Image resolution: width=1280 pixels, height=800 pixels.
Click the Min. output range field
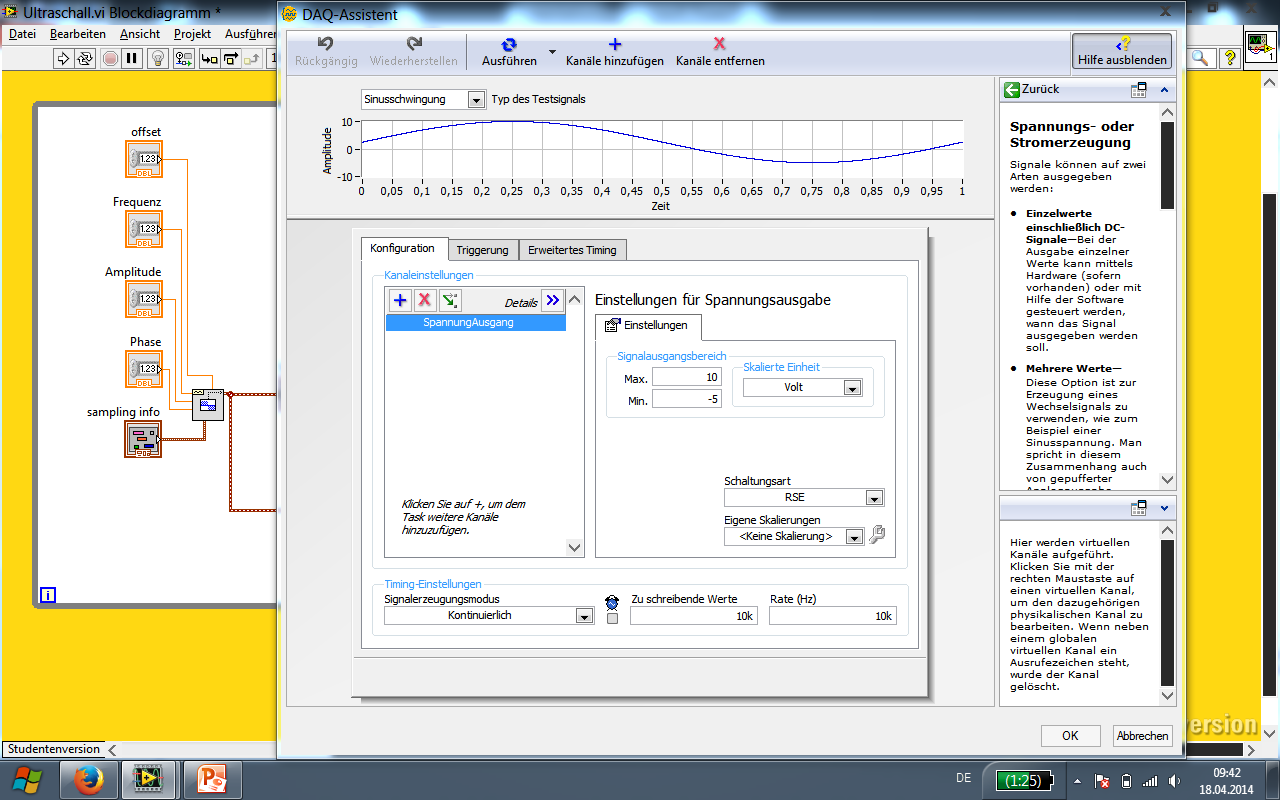point(686,400)
